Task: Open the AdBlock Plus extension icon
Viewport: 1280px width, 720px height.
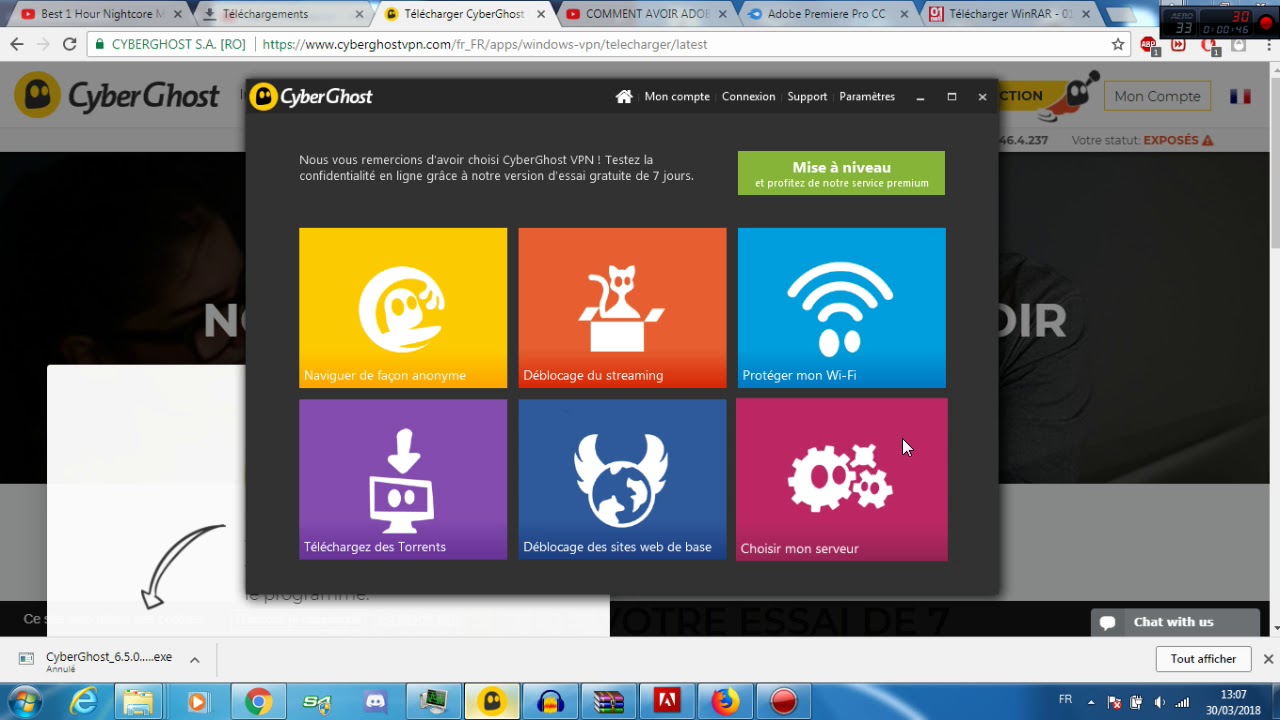Action: 1148,44
